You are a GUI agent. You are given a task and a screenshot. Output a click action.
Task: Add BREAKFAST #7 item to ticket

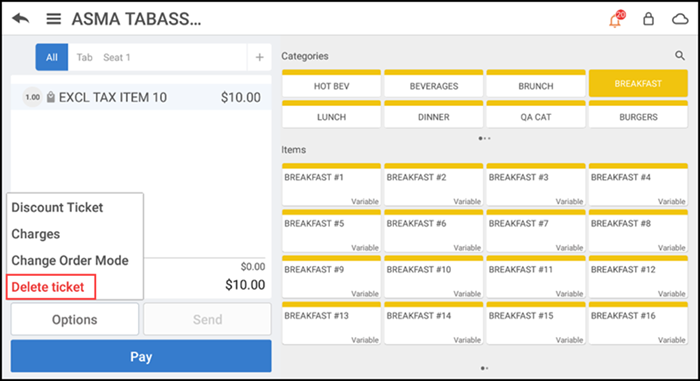pyautogui.click(x=536, y=230)
